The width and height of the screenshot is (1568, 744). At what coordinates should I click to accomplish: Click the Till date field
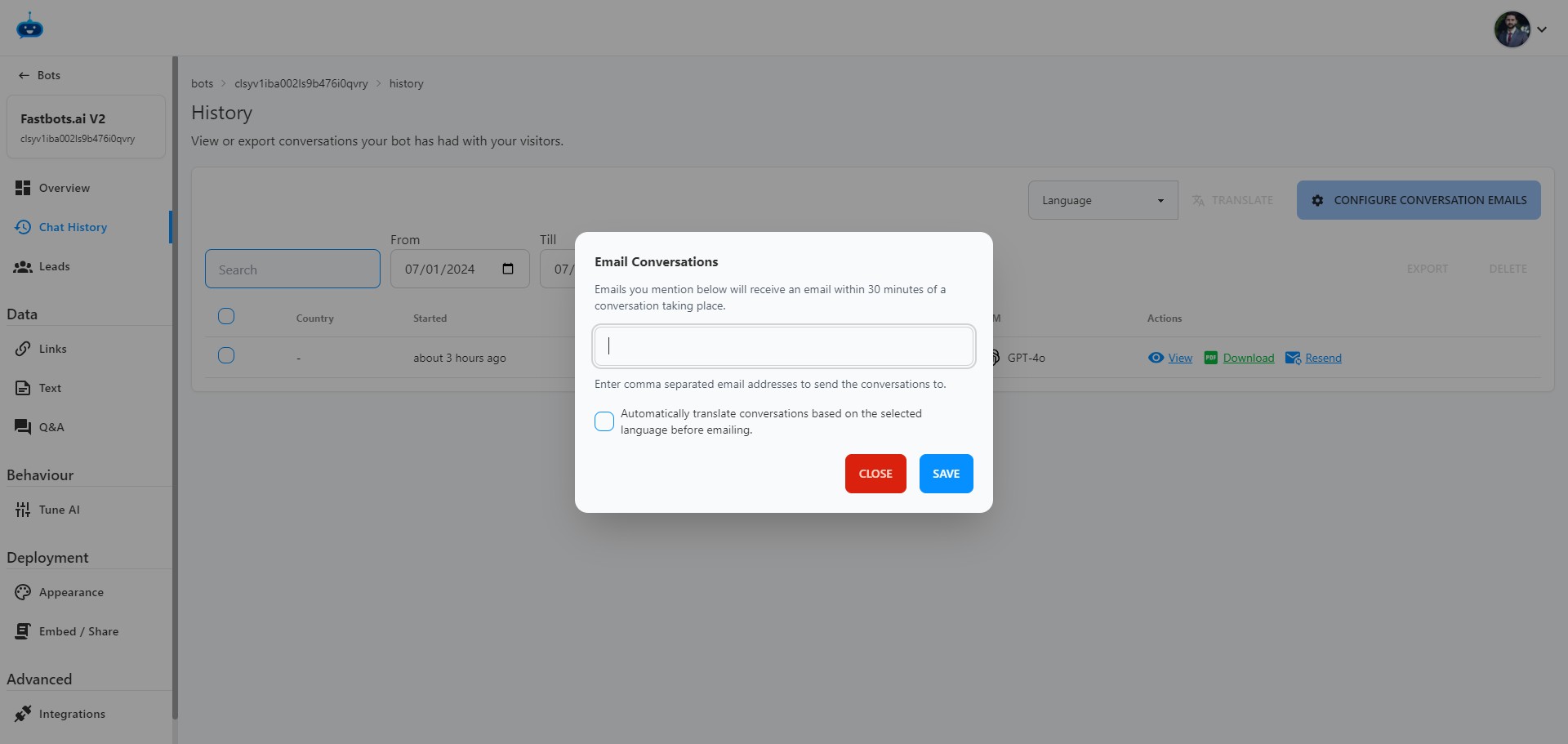[x=558, y=269]
